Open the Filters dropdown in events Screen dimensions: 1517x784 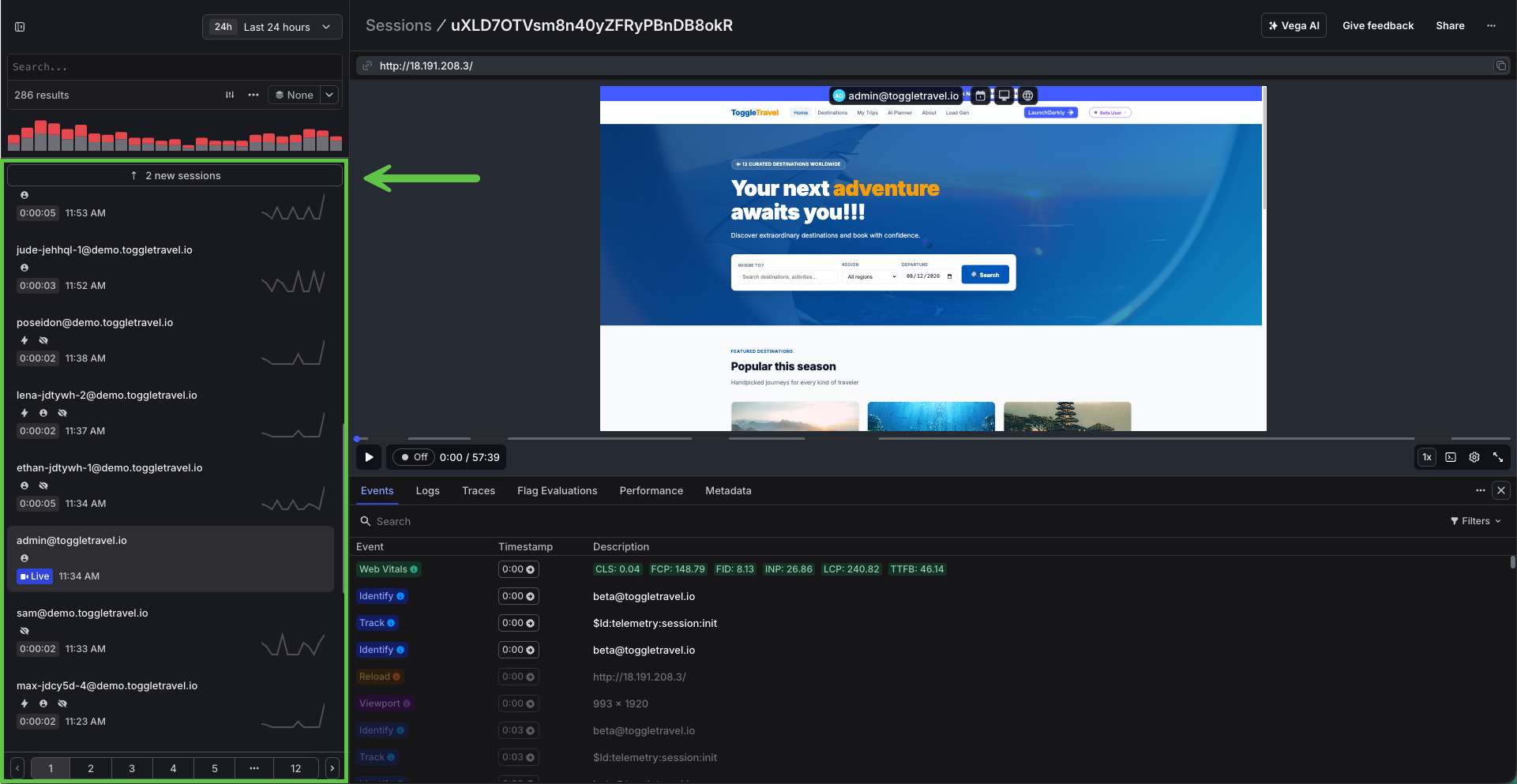(x=1475, y=521)
